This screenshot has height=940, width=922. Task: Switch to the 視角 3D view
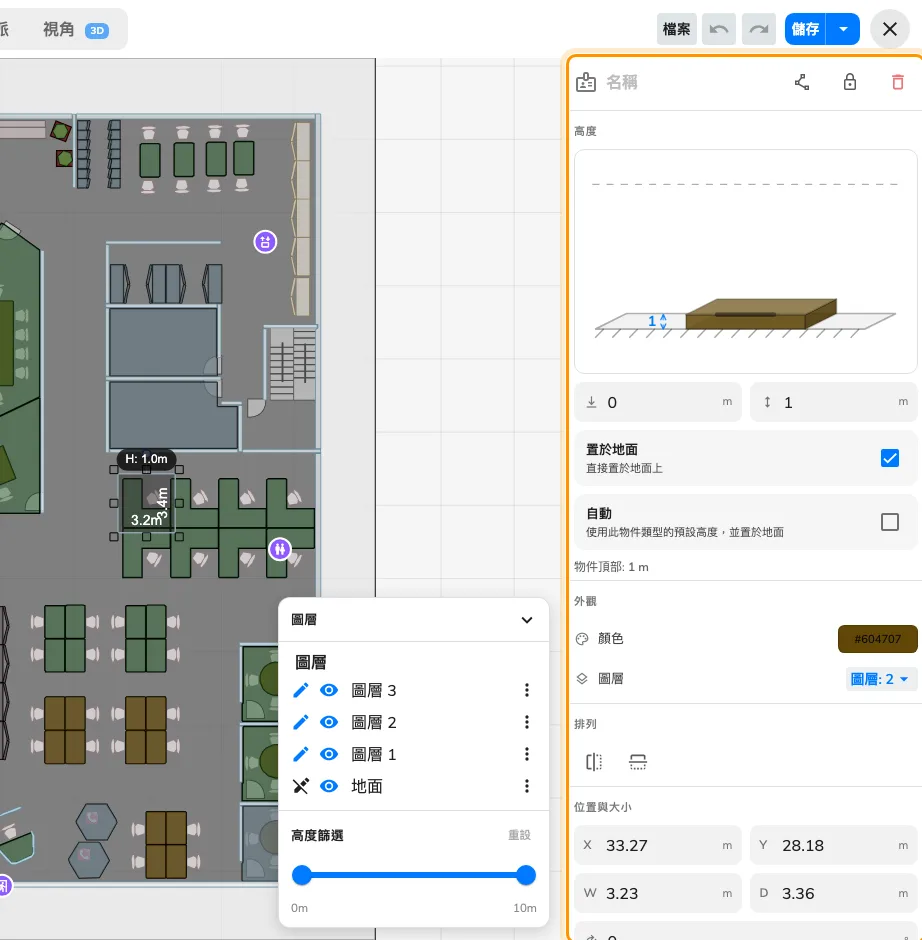[x=76, y=29]
